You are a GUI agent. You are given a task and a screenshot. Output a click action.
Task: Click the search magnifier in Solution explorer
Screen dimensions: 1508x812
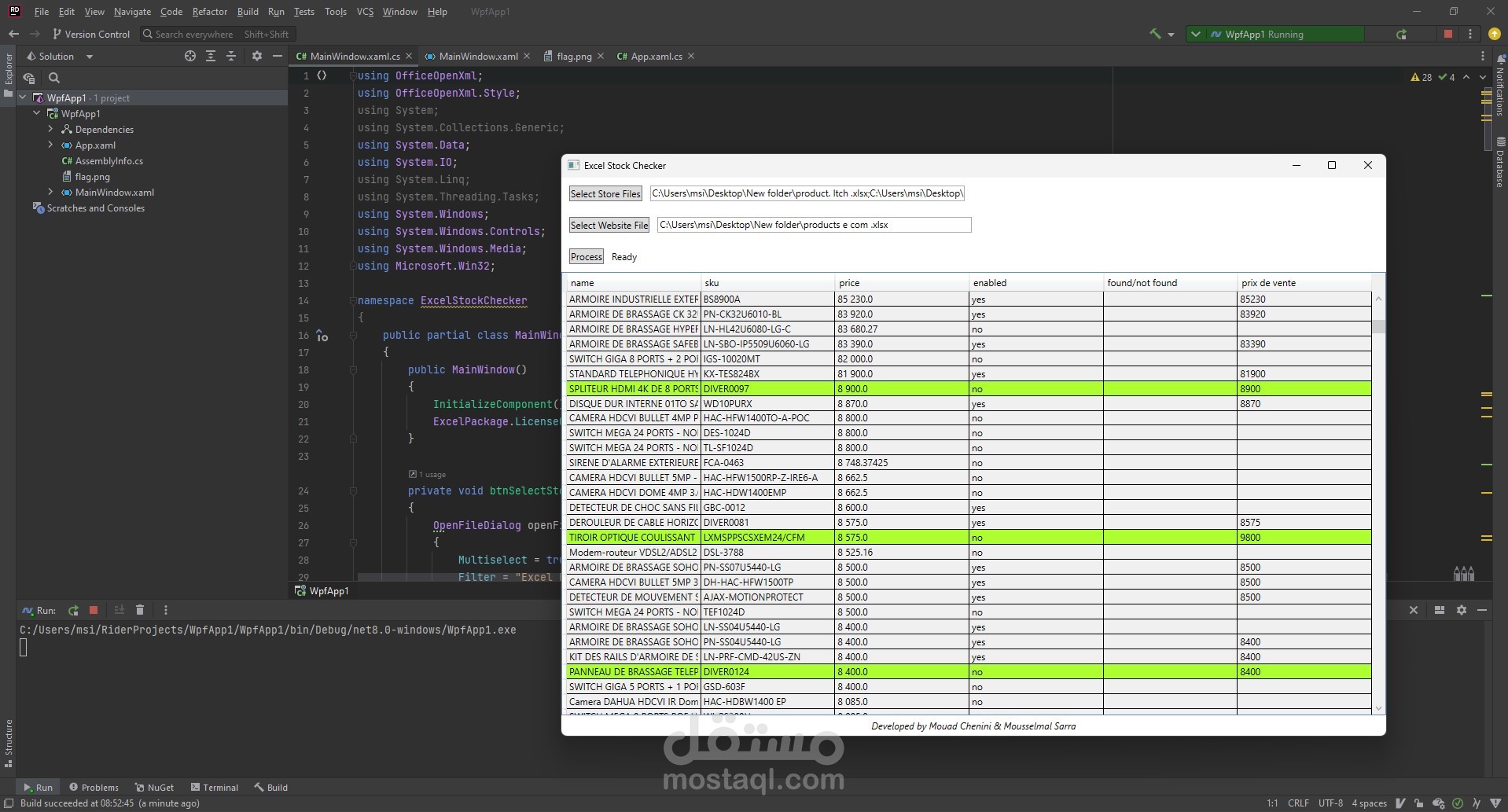54,78
